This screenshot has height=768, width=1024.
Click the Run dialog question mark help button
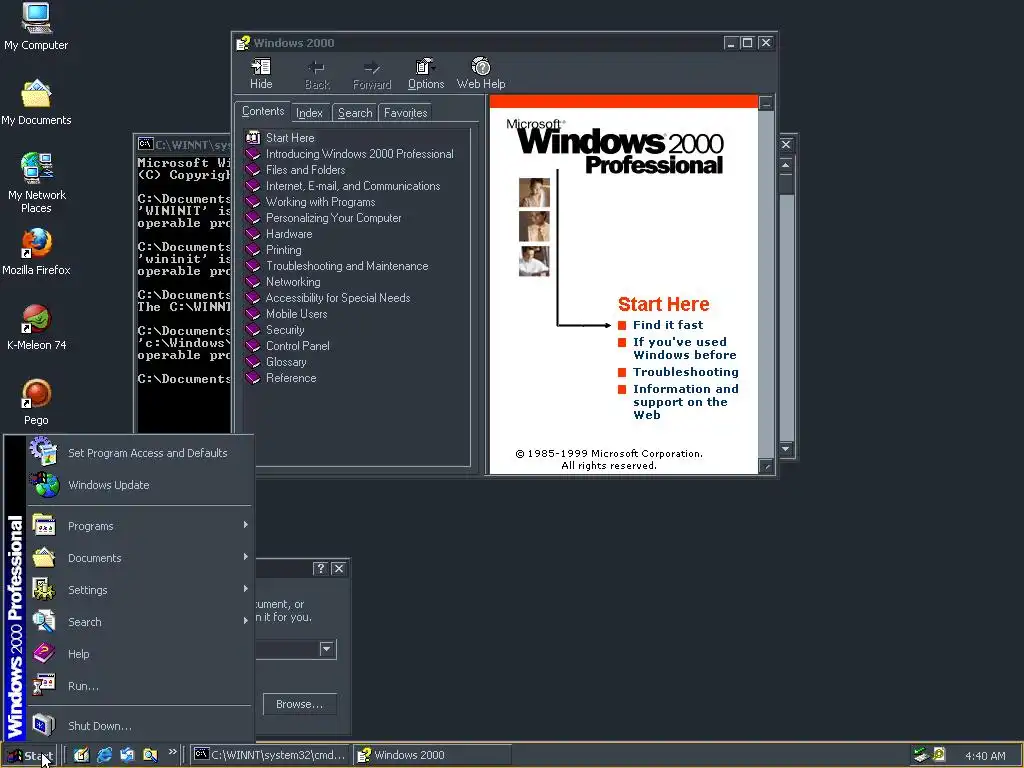click(x=320, y=568)
